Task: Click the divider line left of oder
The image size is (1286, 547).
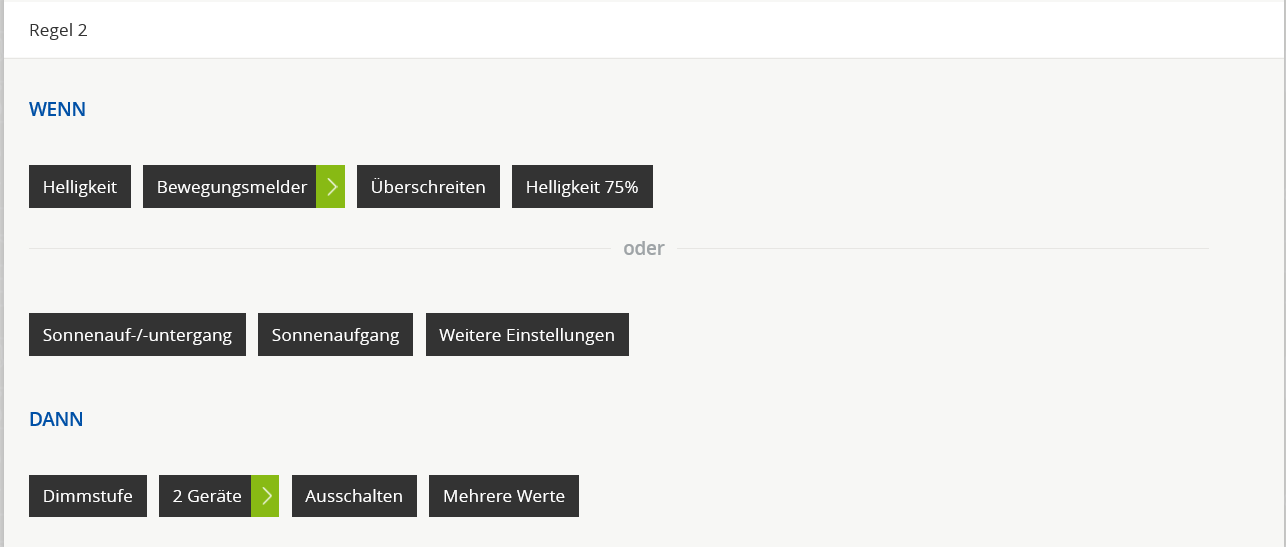Action: [x=320, y=248]
